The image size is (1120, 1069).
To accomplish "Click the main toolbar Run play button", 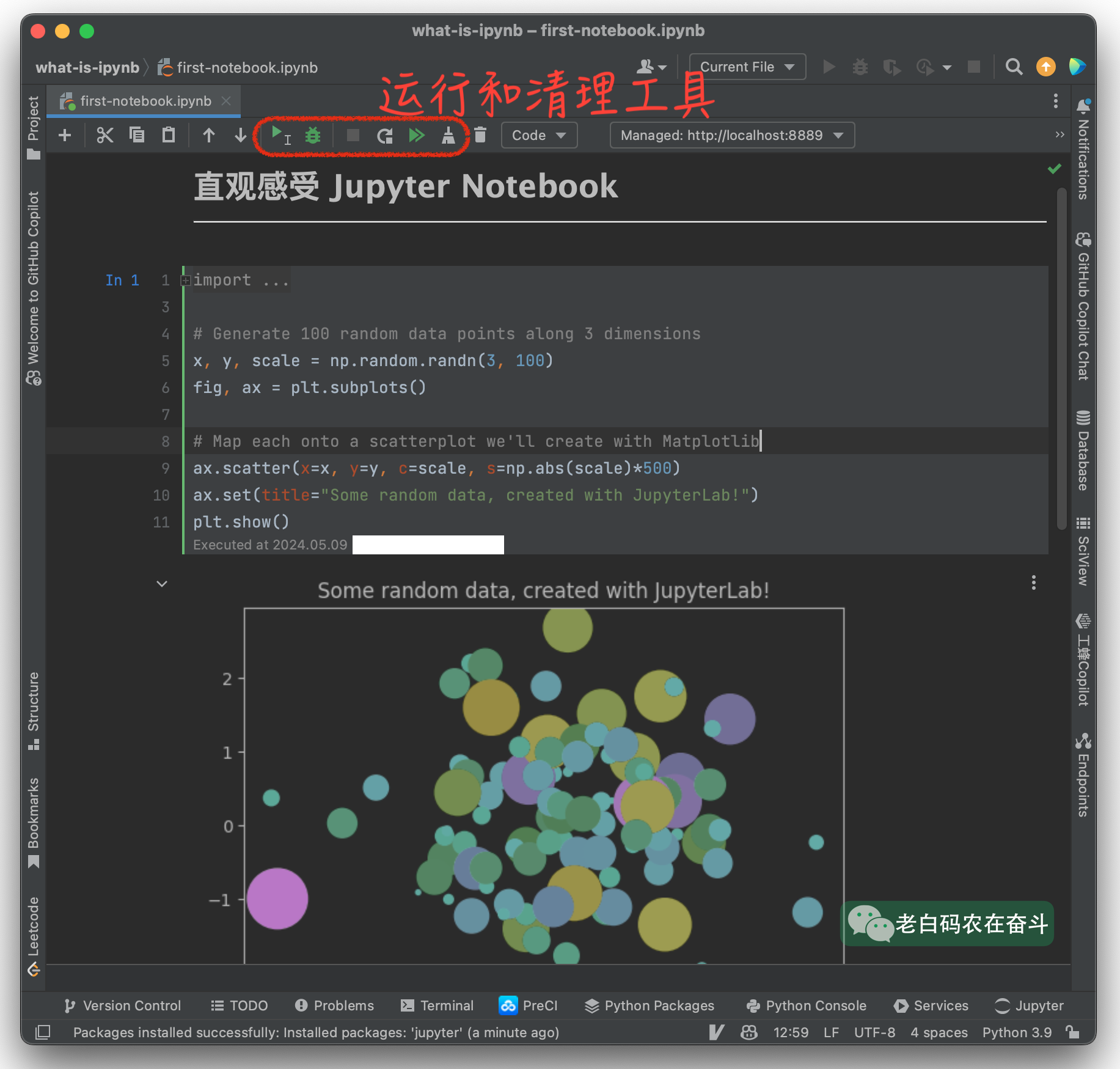I will 829,67.
